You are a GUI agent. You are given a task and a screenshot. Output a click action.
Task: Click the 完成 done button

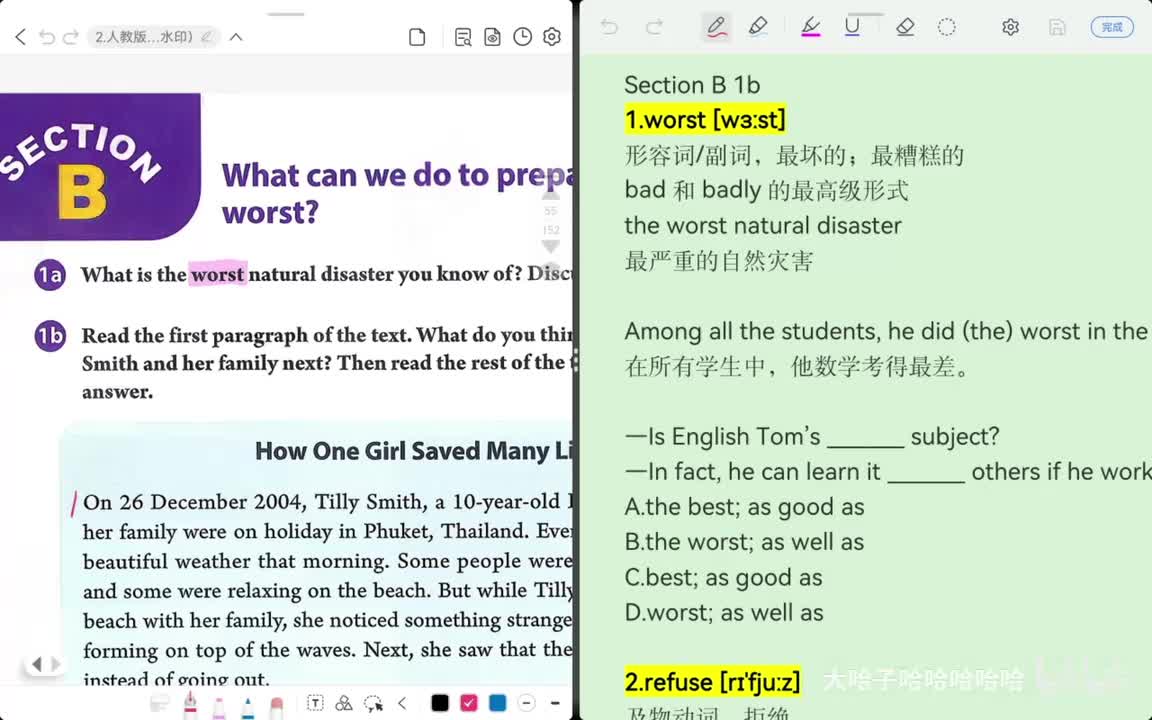[1112, 27]
